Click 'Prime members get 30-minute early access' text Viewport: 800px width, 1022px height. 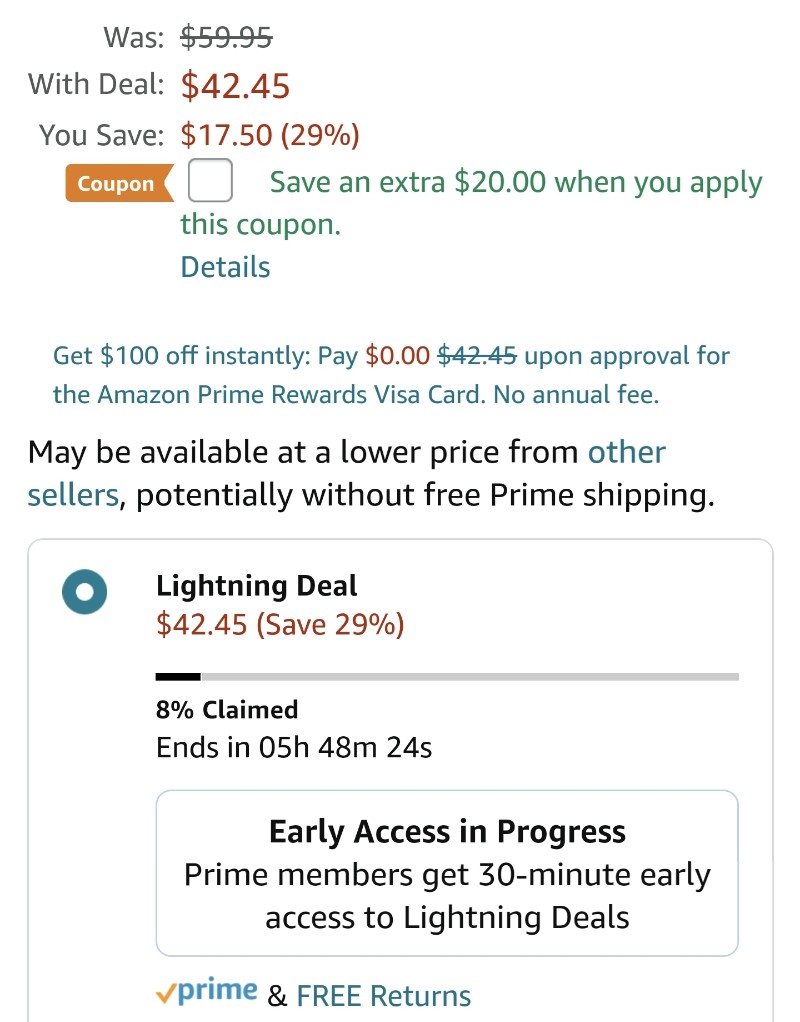[x=447, y=896]
